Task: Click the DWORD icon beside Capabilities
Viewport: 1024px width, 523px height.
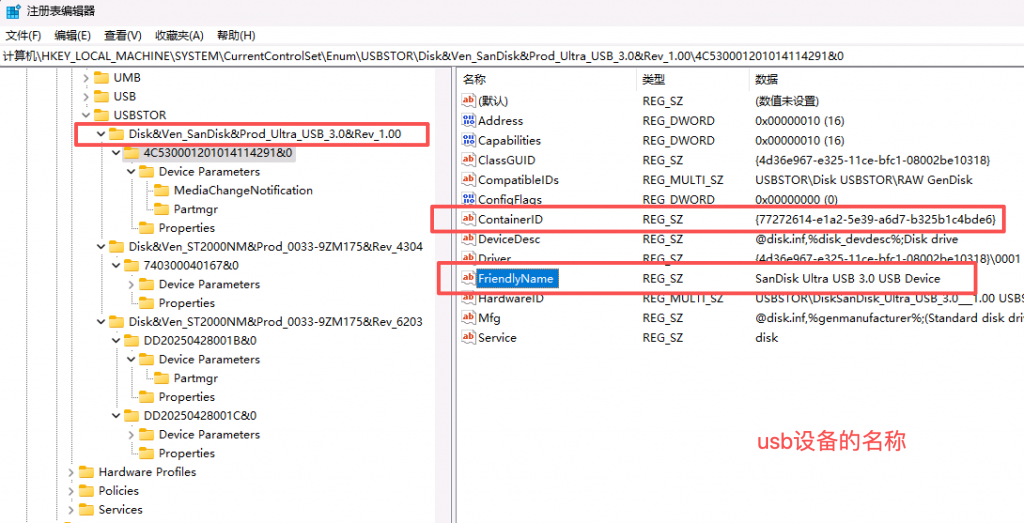Action: (x=468, y=141)
